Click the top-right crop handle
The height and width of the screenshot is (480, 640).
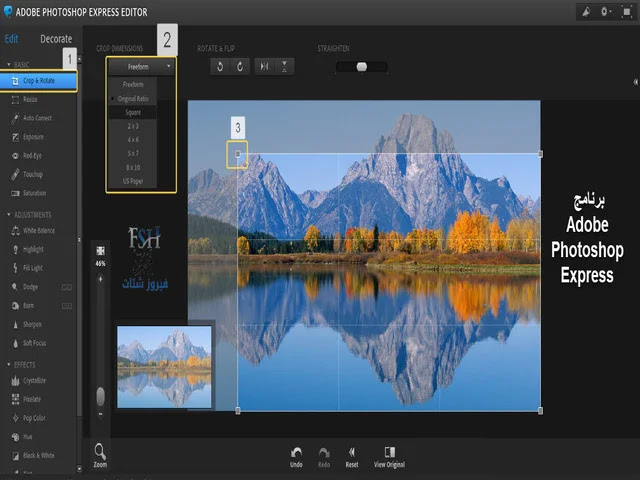tap(540, 154)
